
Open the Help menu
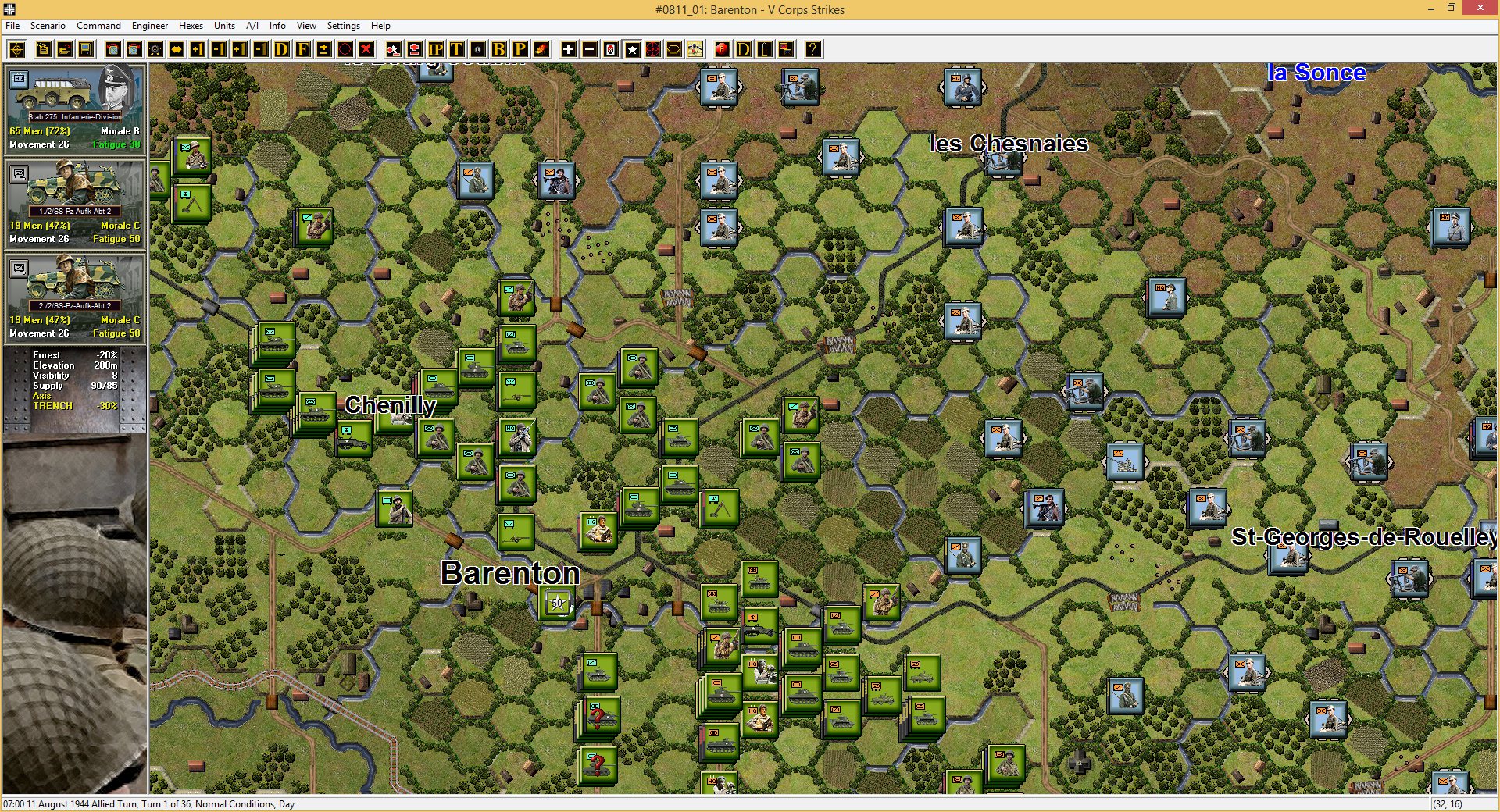click(x=380, y=26)
